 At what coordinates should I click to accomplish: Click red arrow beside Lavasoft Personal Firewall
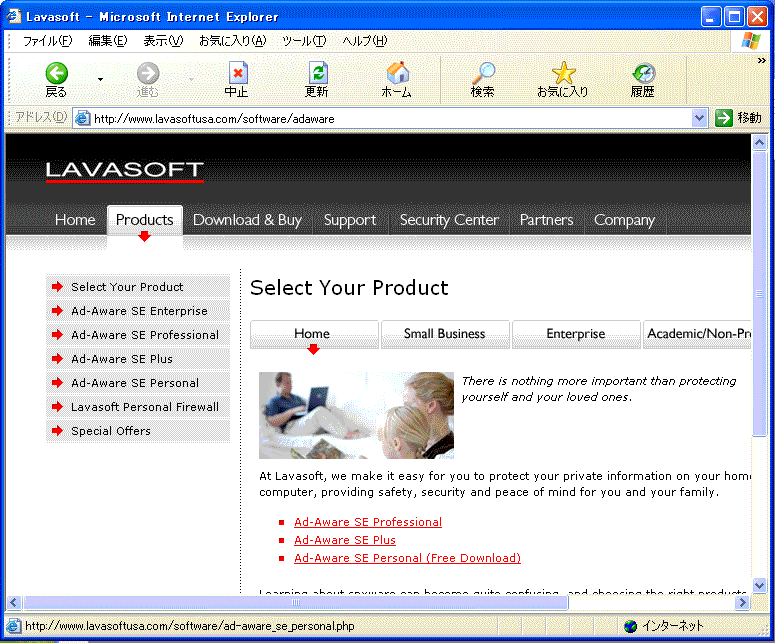click(57, 407)
